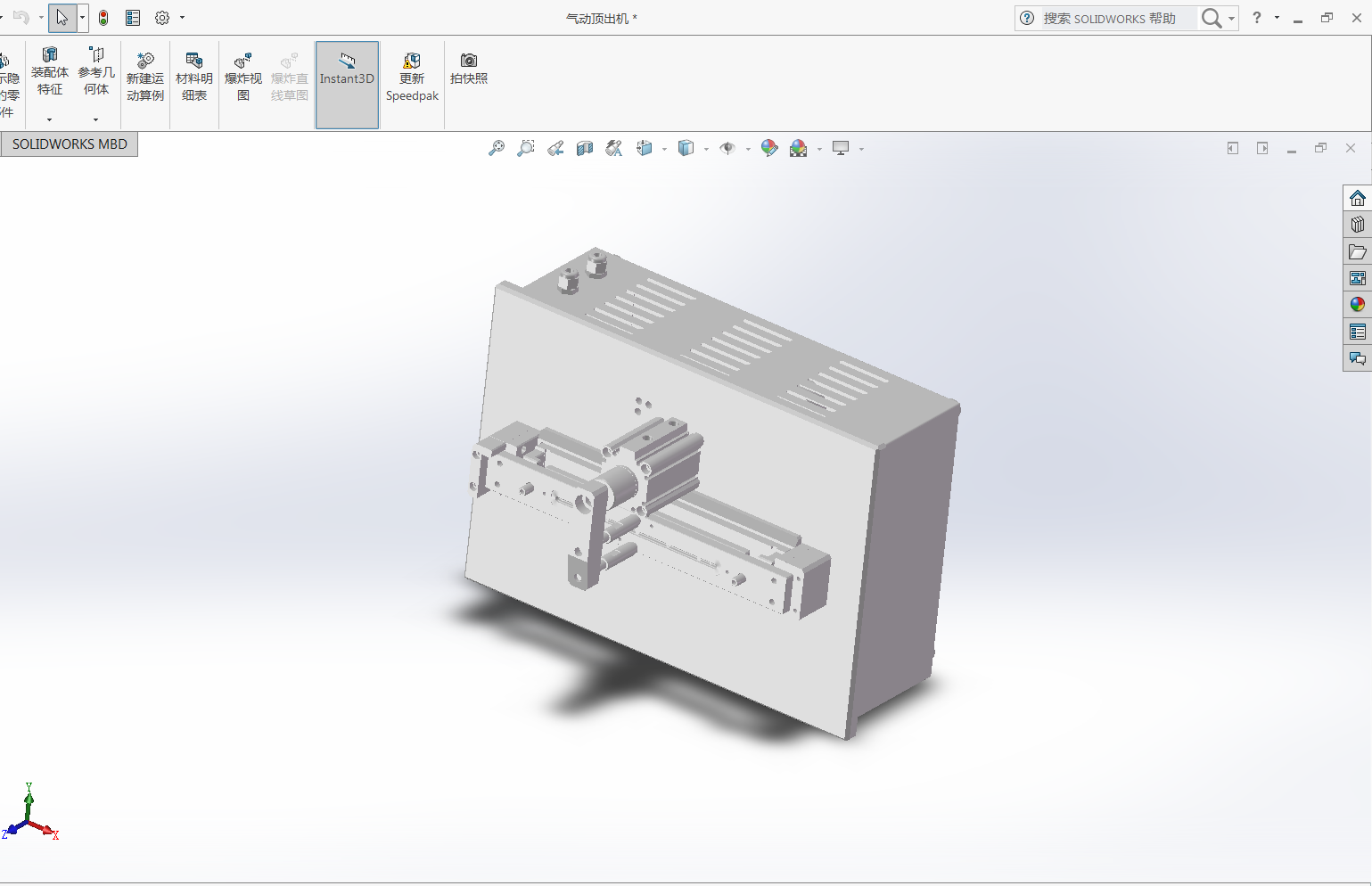The image size is (1372, 886).
Task: Toggle the selection arrow tool
Action: (x=62, y=18)
